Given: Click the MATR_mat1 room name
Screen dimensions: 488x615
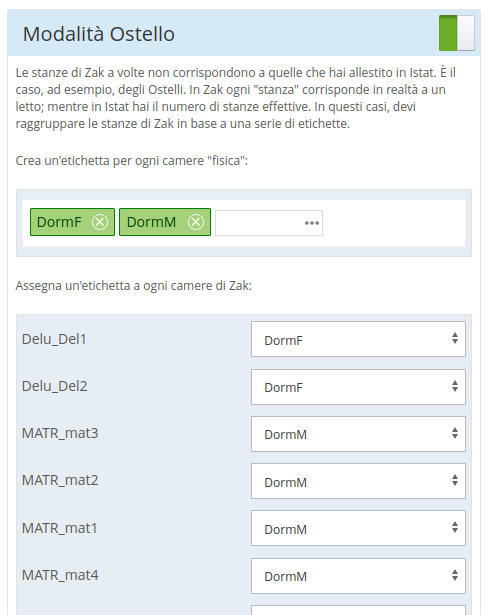Looking at the screenshot, I should pos(60,528).
